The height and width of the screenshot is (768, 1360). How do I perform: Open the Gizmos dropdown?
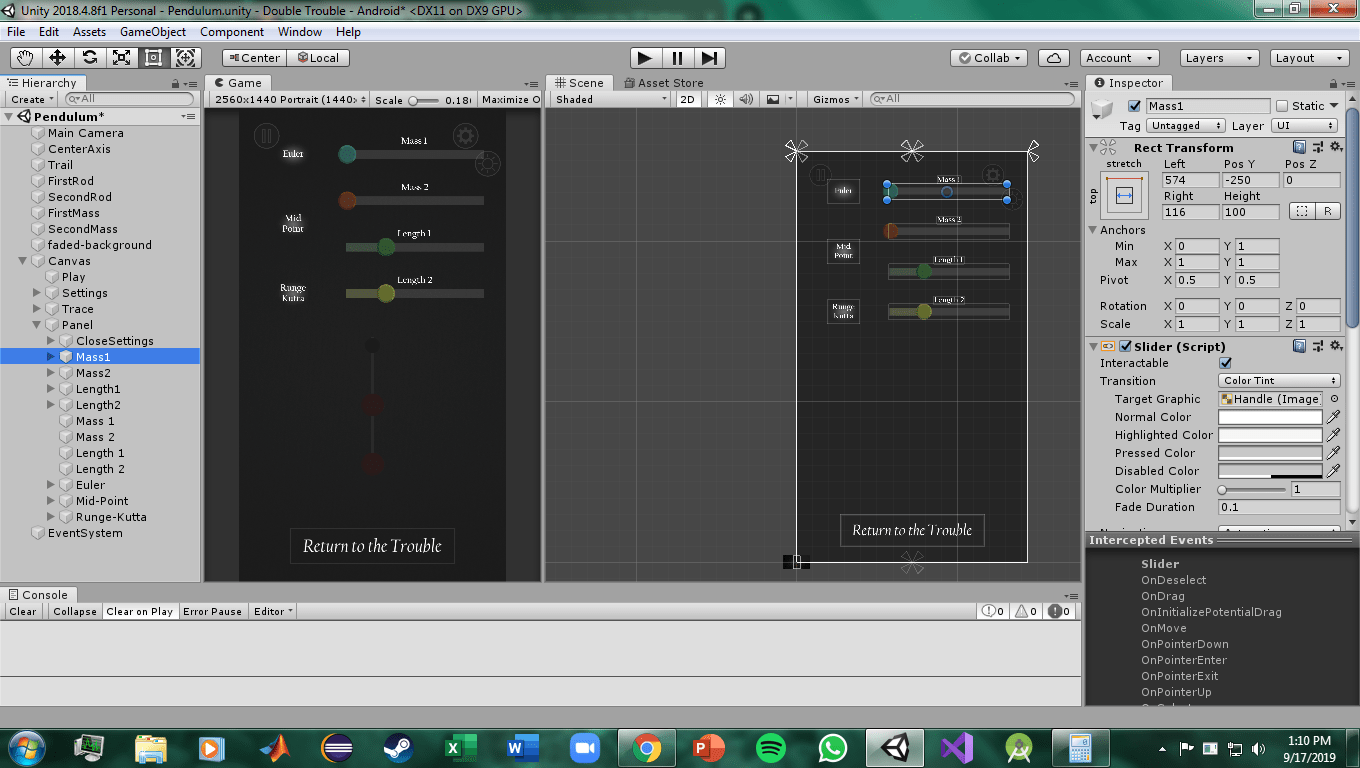836,99
